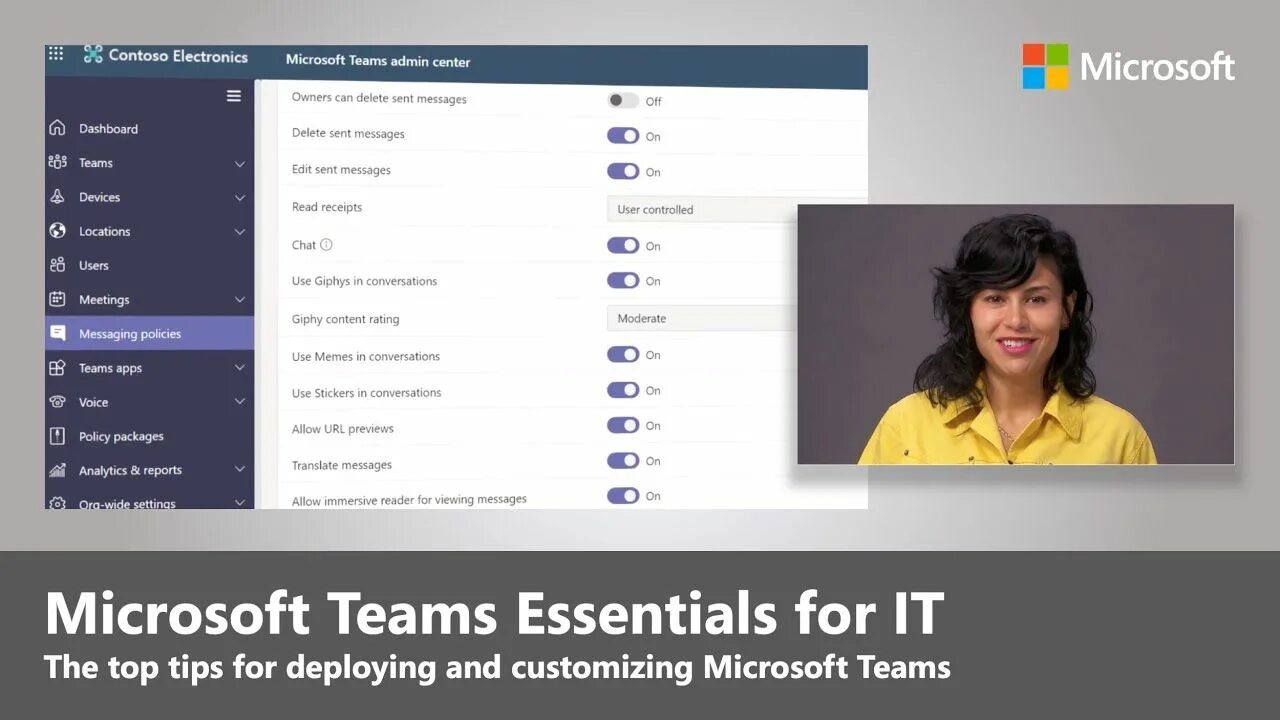Turn off the Chat toggle

[623, 245]
